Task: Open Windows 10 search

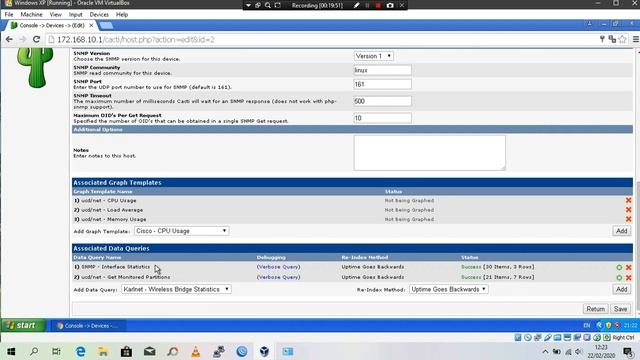Action: (34, 351)
